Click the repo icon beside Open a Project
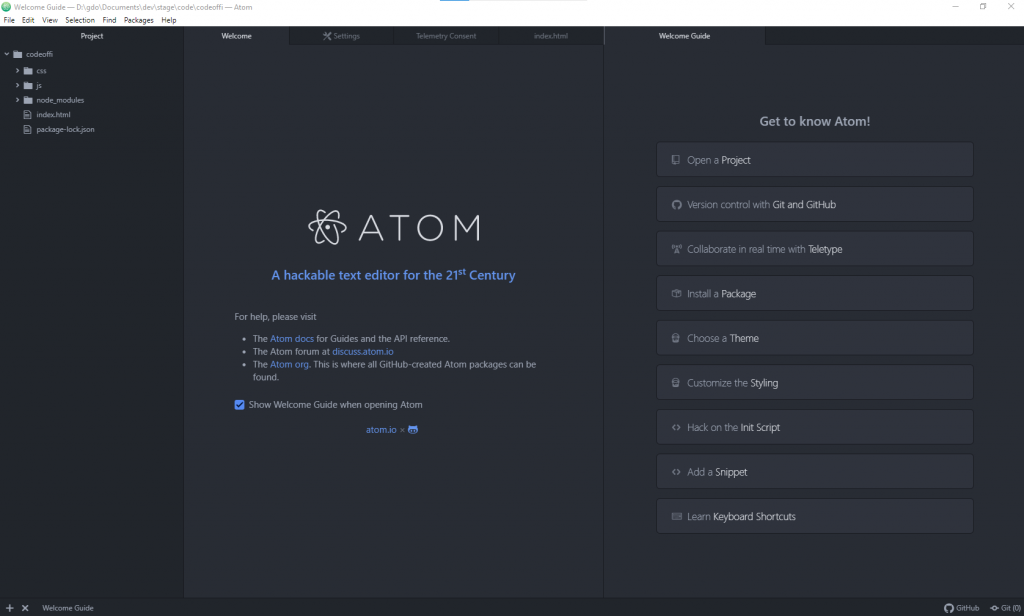The image size is (1024, 616). pyautogui.click(x=676, y=159)
